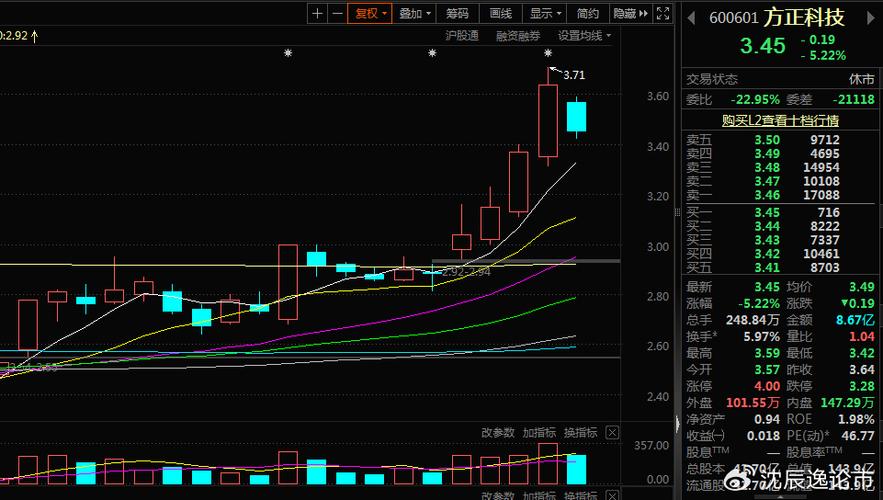
Task: Open the 设置均线 moving average dropdown
Action: tap(584, 35)
